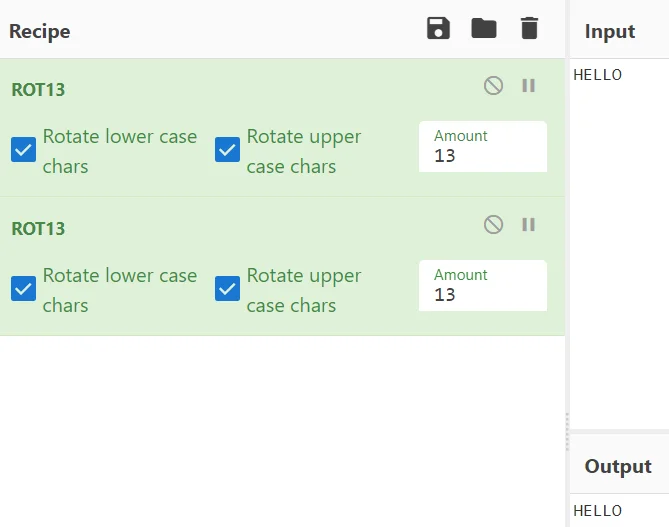Uncheck first ROT13 Rotate upper case chars
The image size is (669, 527).
[x=228, y=151]
